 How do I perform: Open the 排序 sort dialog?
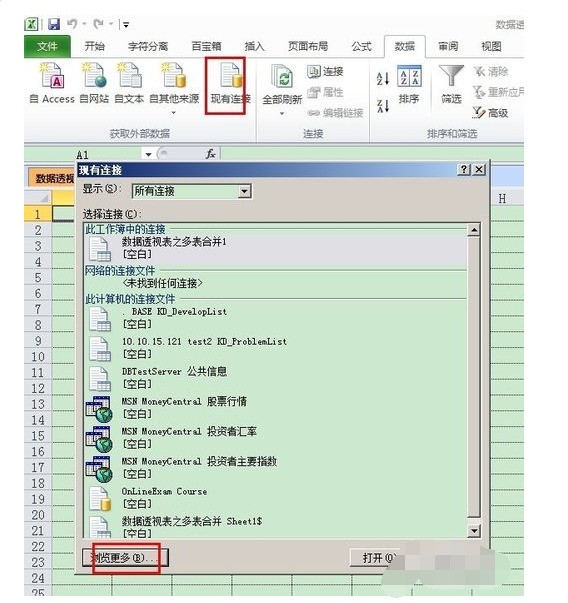409,85
